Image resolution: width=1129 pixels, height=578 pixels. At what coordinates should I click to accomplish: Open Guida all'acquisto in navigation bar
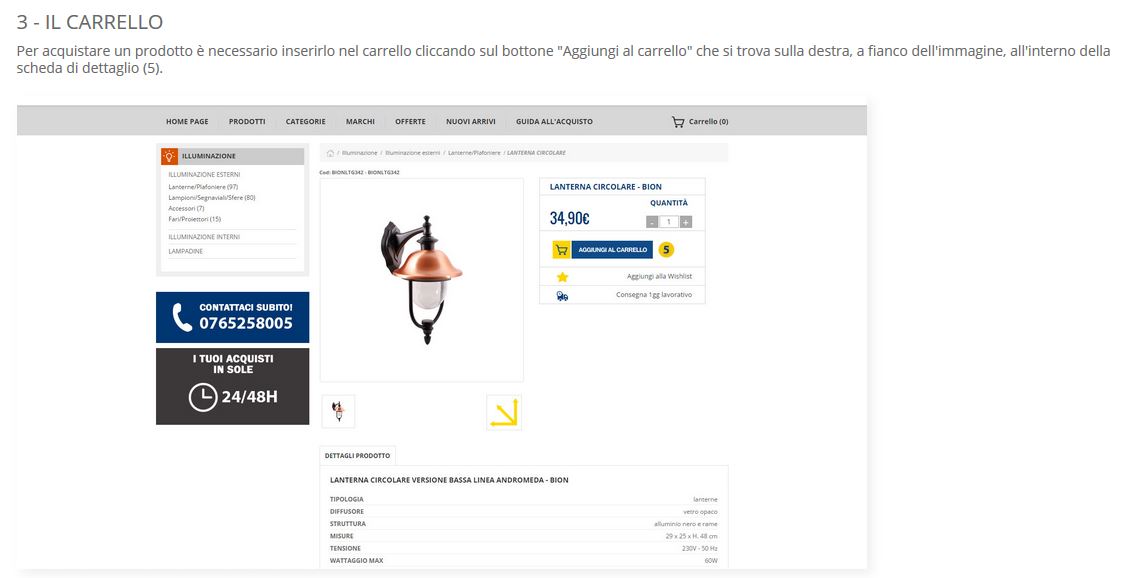(x=554, y=122)
